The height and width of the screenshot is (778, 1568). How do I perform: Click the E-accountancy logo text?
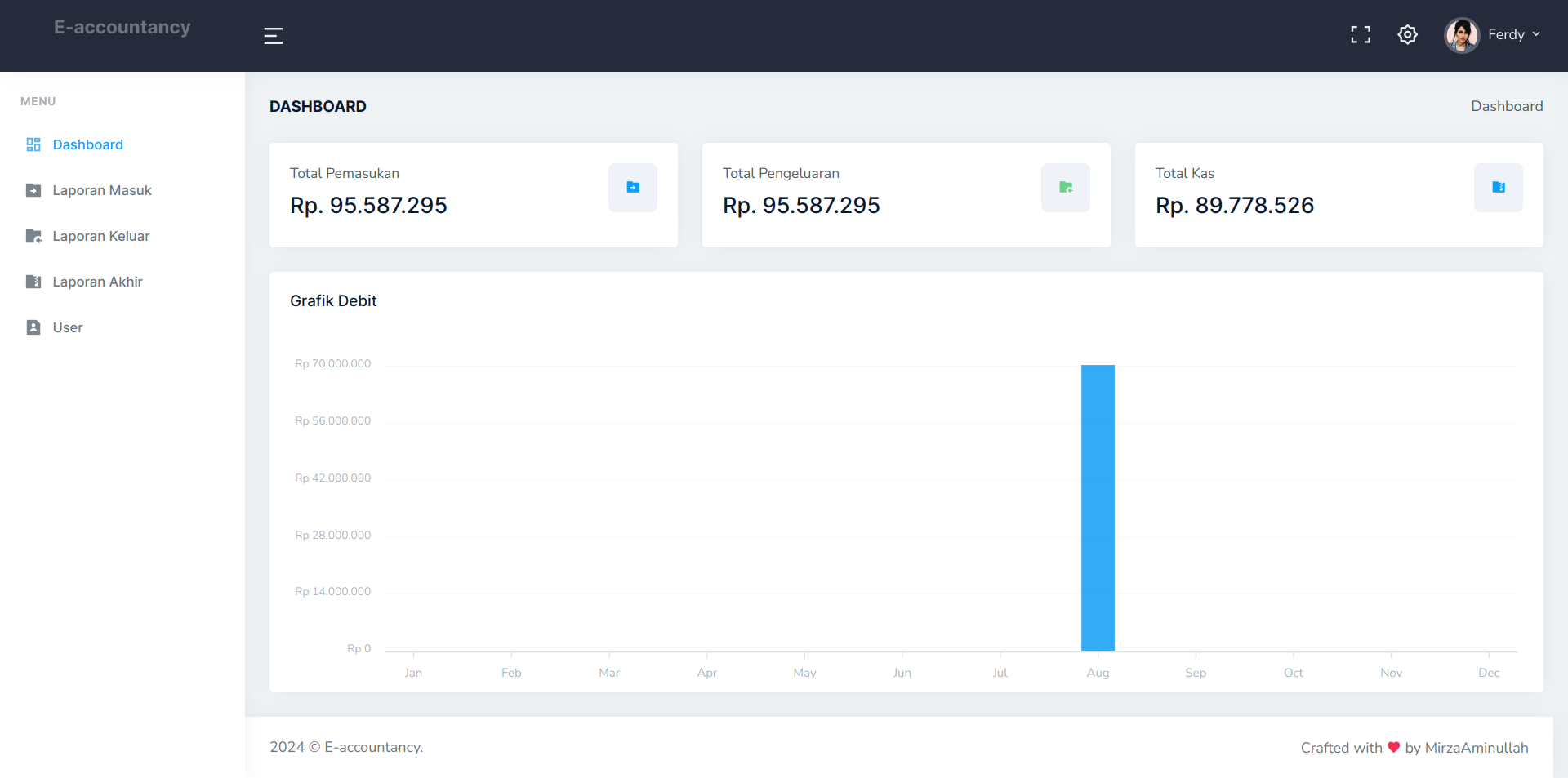pos(122,28)
